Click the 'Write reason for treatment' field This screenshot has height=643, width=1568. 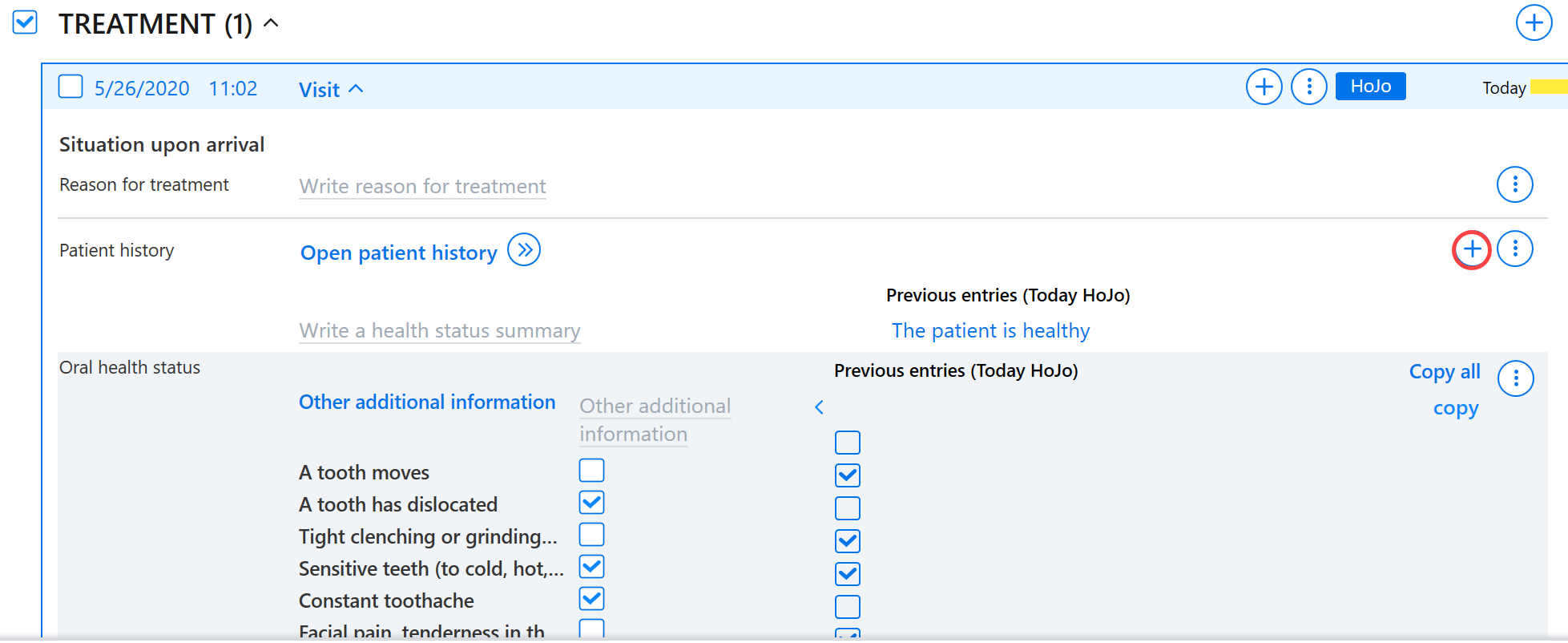[x=422, y=187]
